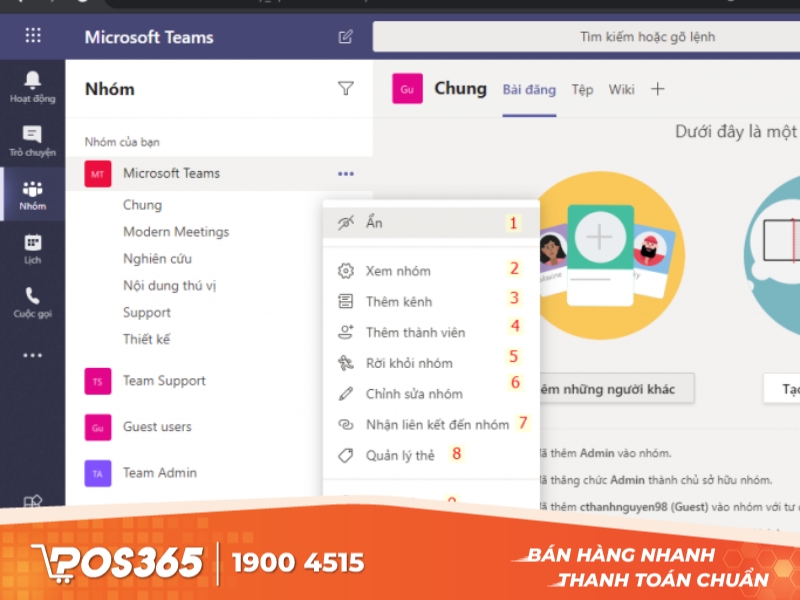
Task: Switch to the Tệp tab
Action: (582, 89)
